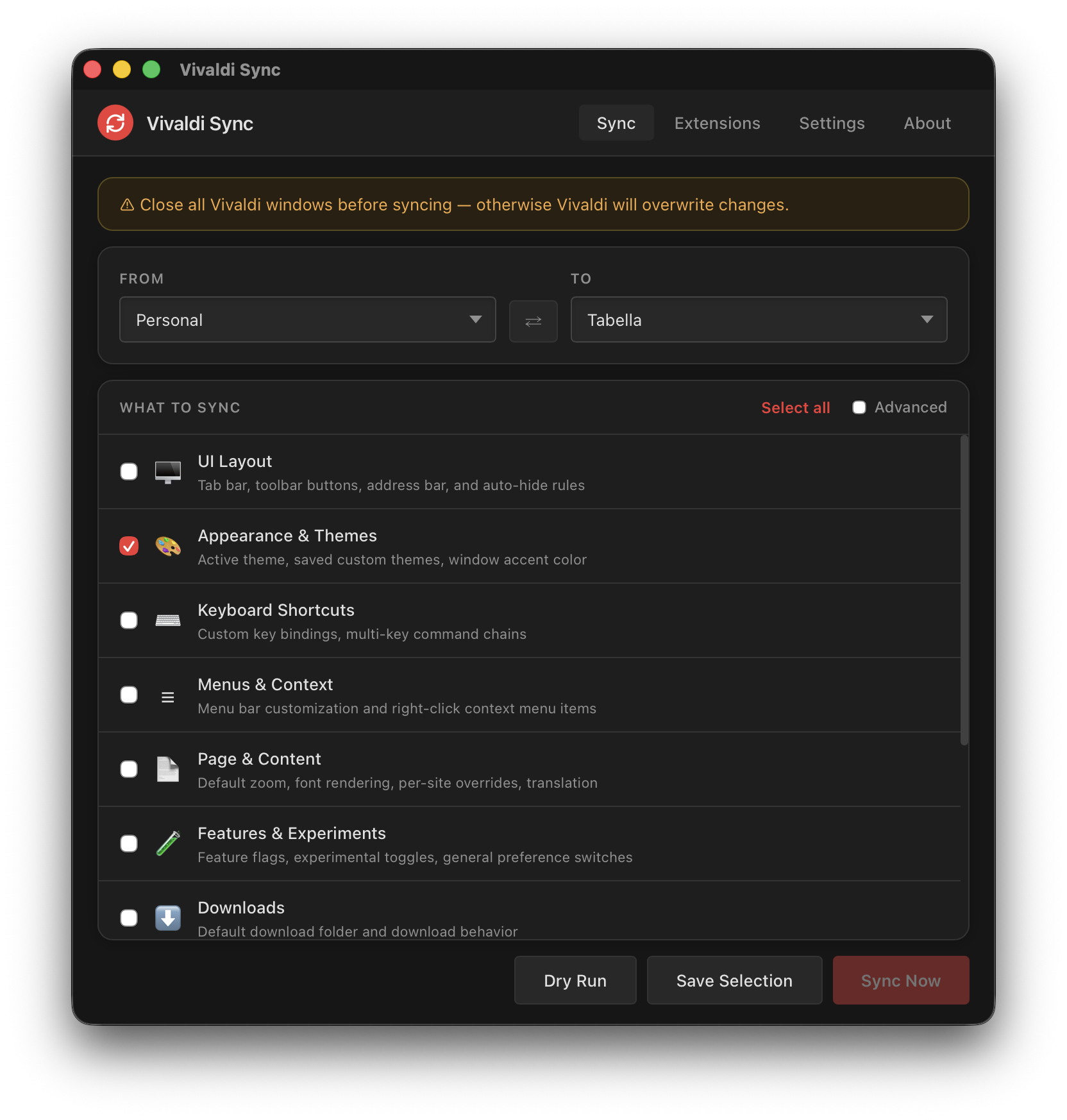
Task: Click the warning triangle icon in banner
Action: [127, 205]
